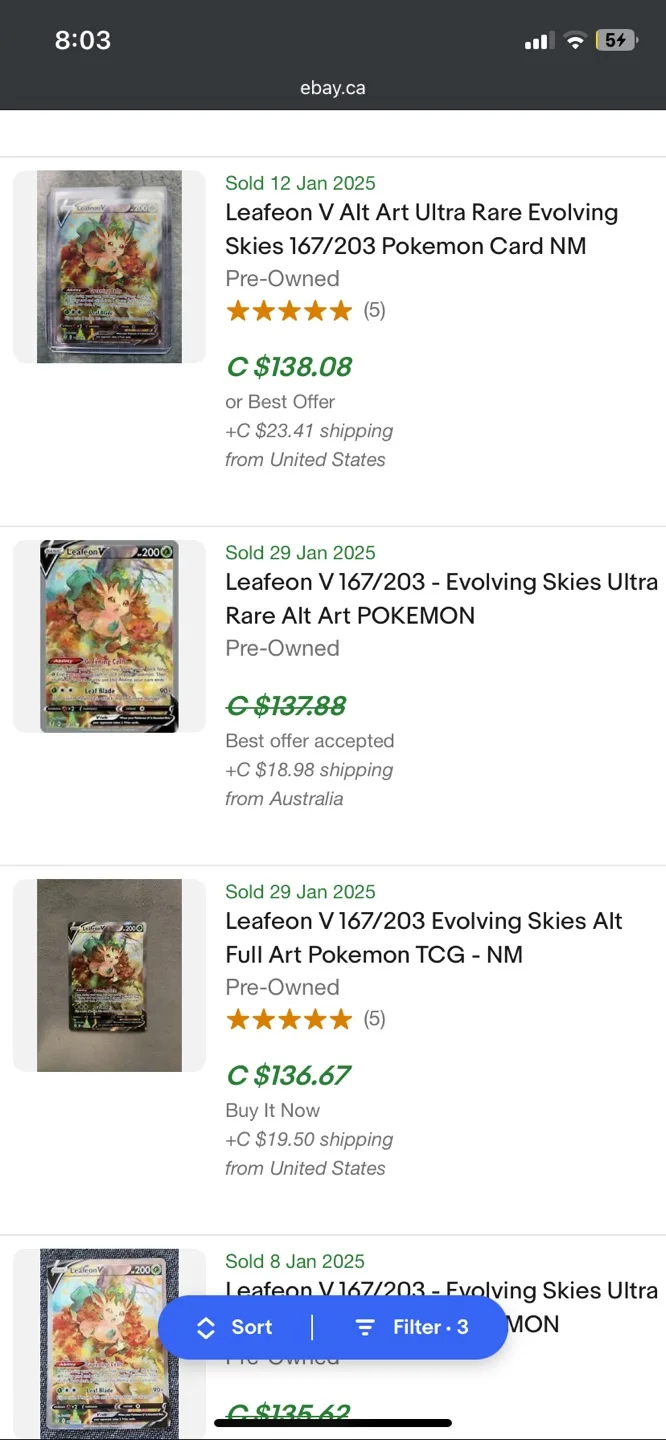The width and height of the screenshot is (666, 1440).
Task: Open the Leafeon V Alt Art Ultra Rare listing
Action: click(420, 229)
